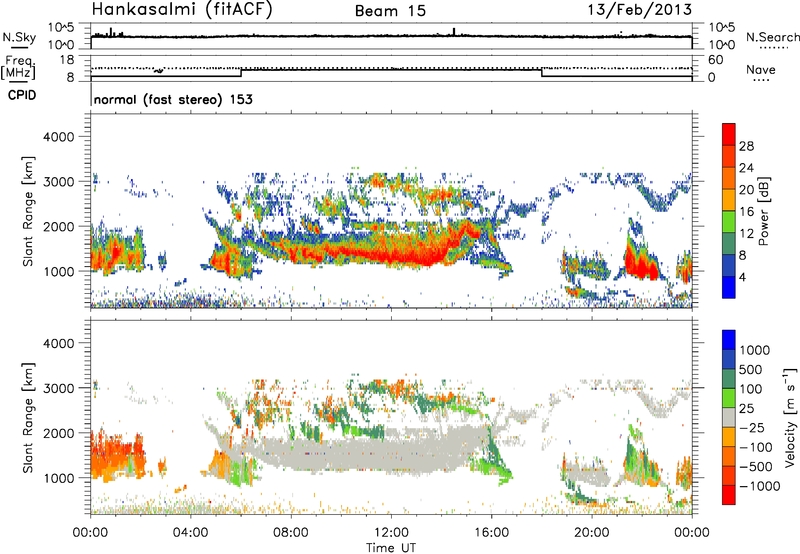Image resolution: width=800 pixels, height=554 pixels.
Task: Click the 'Velocity [m s⁻¹]' colorbar label
Action: pos(790,417)
